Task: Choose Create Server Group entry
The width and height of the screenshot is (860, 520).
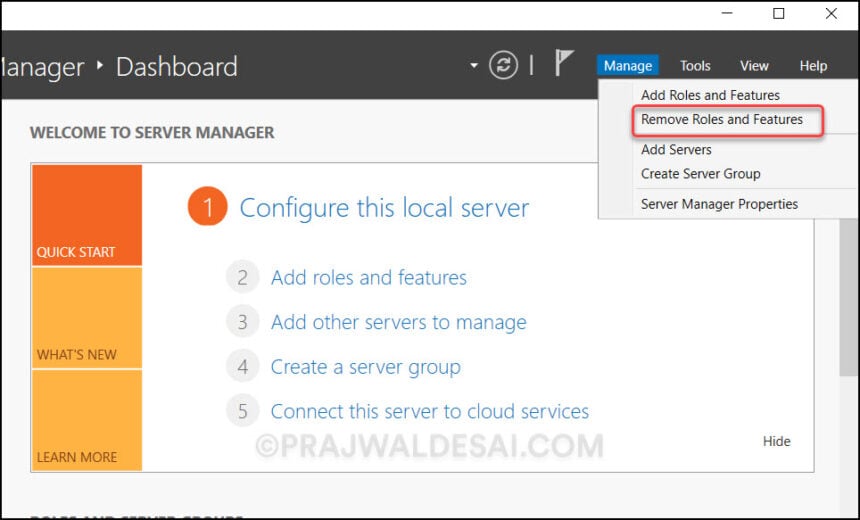Action: 700,174
